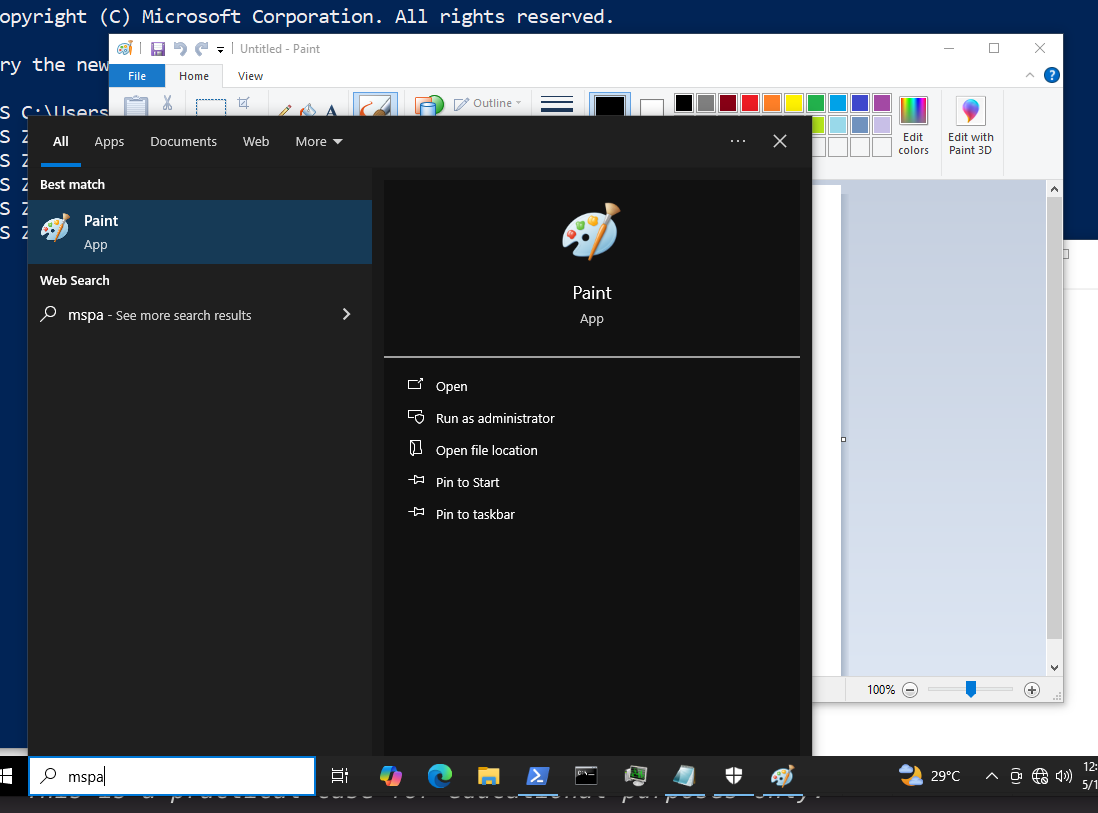
Task: Expand the More search filter dropdown
Action: pos(319,141)
